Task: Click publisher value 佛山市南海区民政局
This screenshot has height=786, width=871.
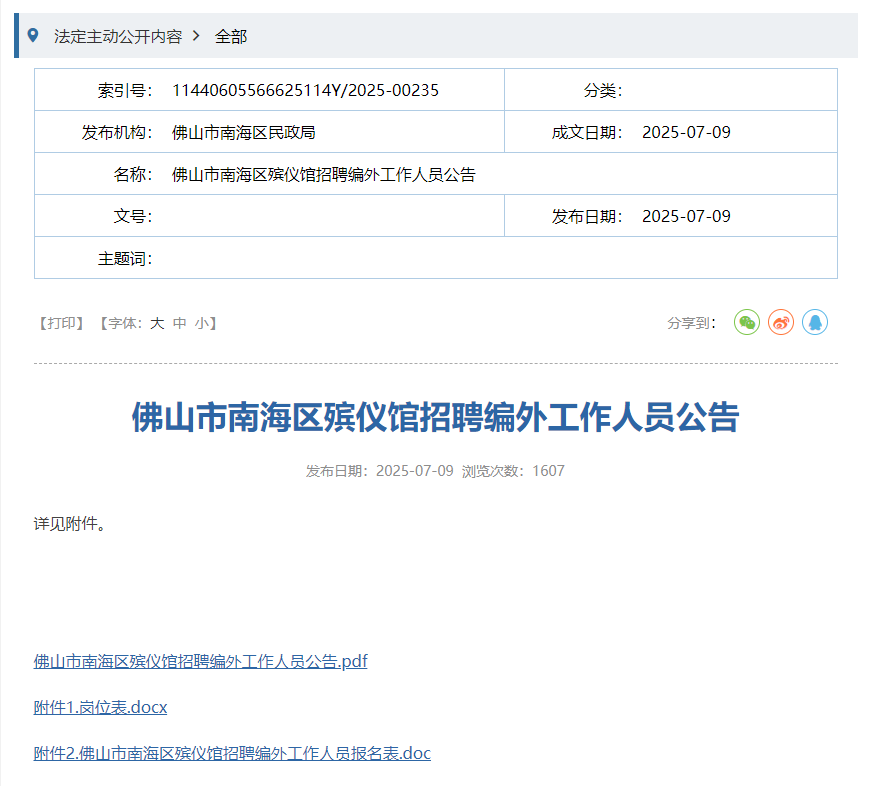Action: (244, 132)
